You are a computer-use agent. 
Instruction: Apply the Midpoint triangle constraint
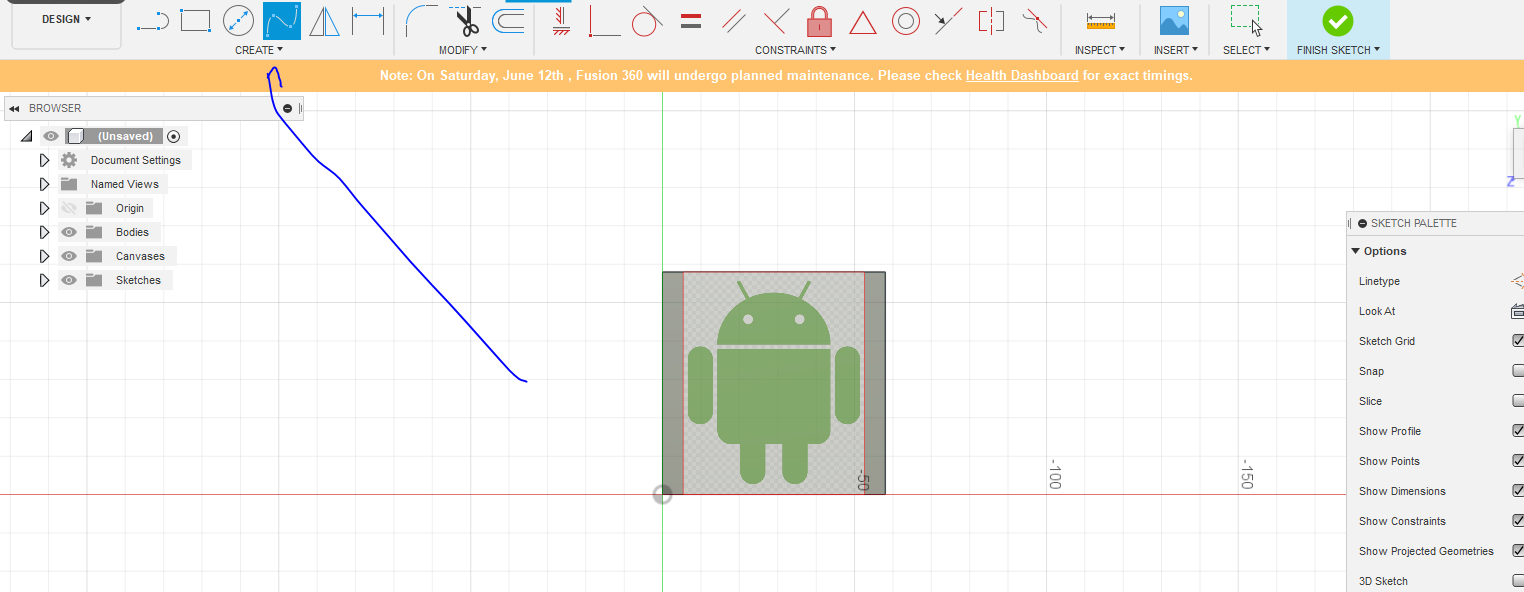click(863, 21)
